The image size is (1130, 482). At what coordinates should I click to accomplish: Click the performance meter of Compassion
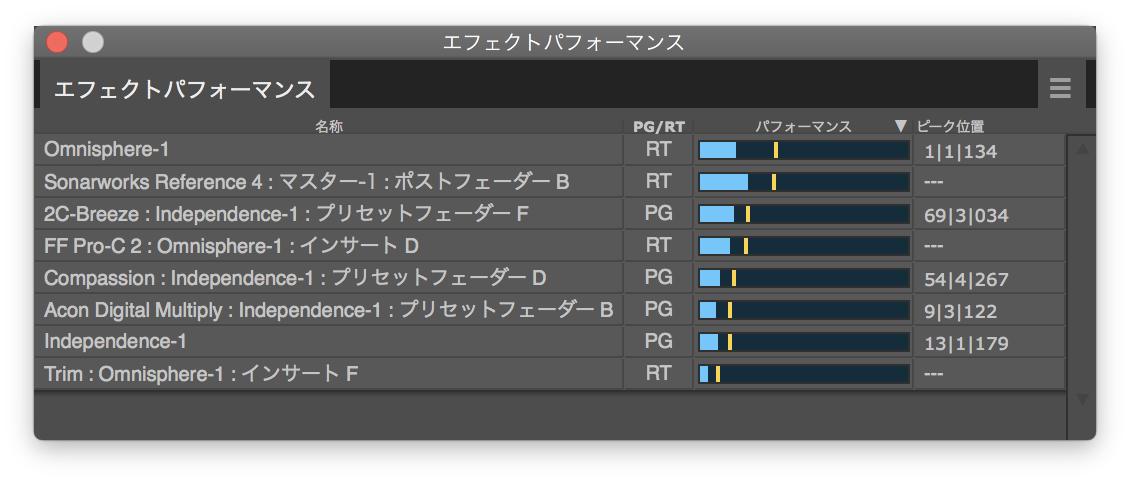click(x=804, y=278)
